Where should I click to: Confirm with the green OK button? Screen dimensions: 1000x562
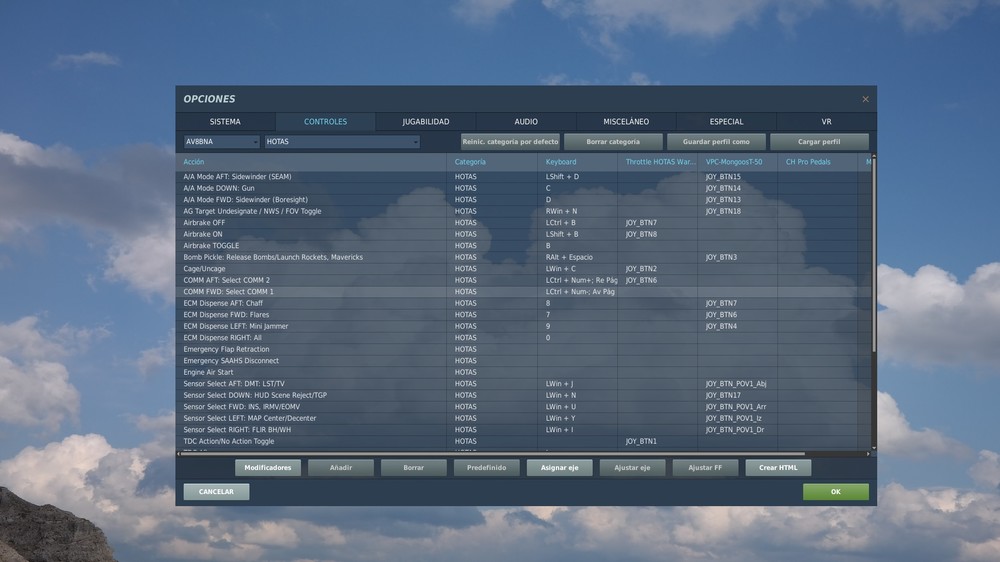click(835, 492)
